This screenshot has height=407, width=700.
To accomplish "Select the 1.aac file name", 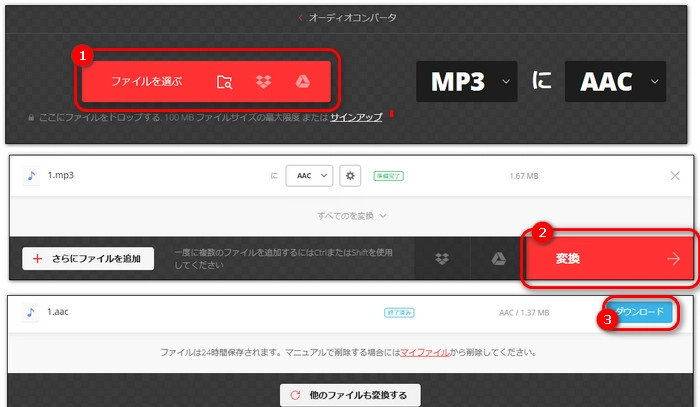I will (58, 312).
